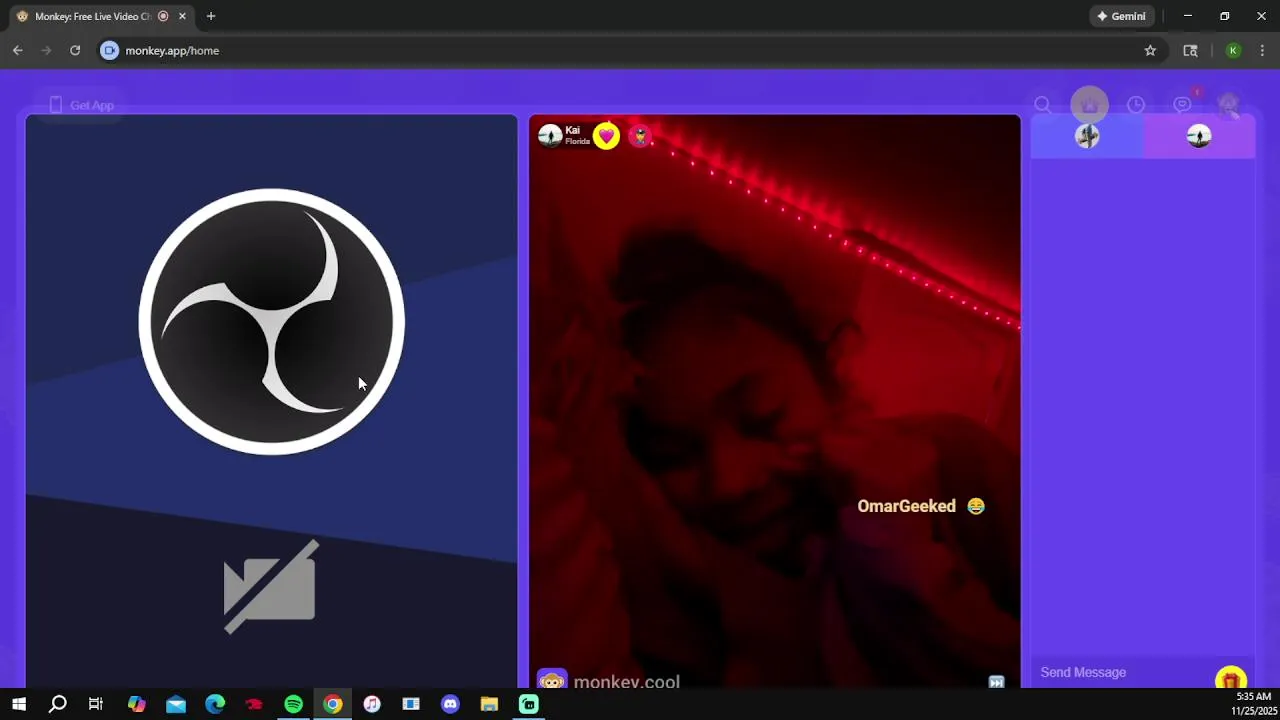Click the camera-off icon in left panel
Screen dimensions: 1280x720
(x=270, y=587)
